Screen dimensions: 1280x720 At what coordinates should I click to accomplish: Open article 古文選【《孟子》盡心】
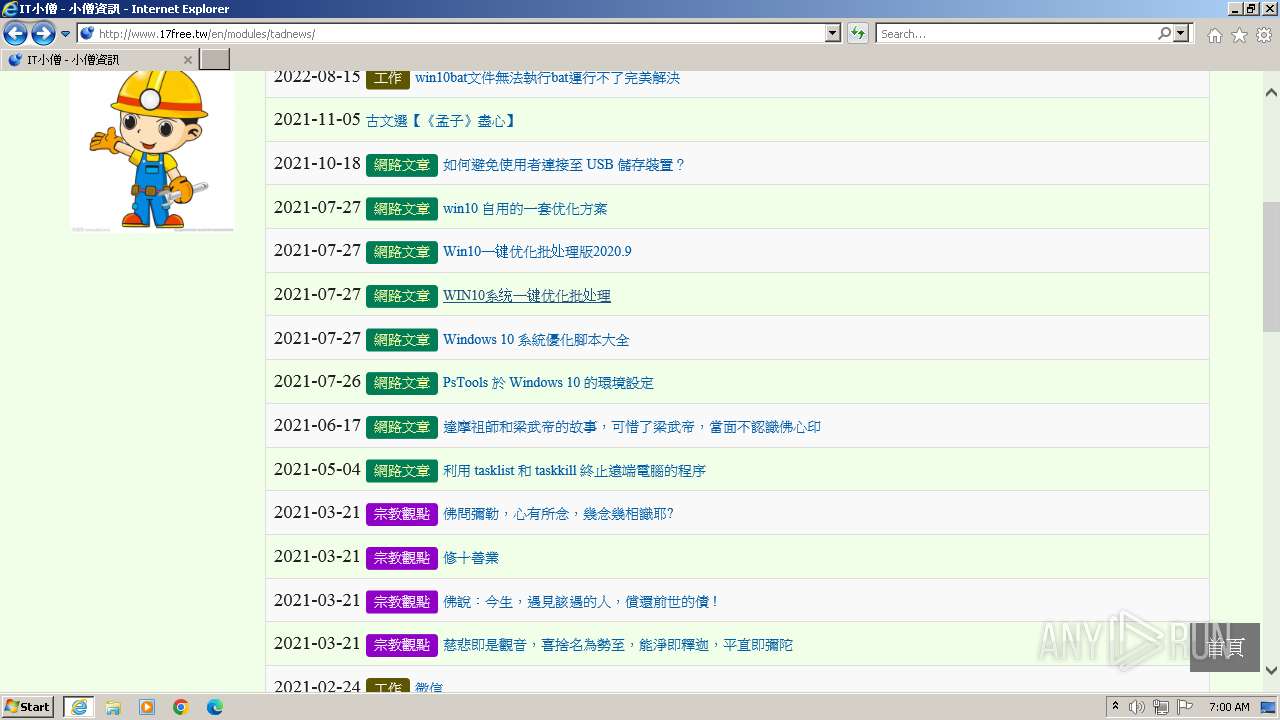point(442,121)
